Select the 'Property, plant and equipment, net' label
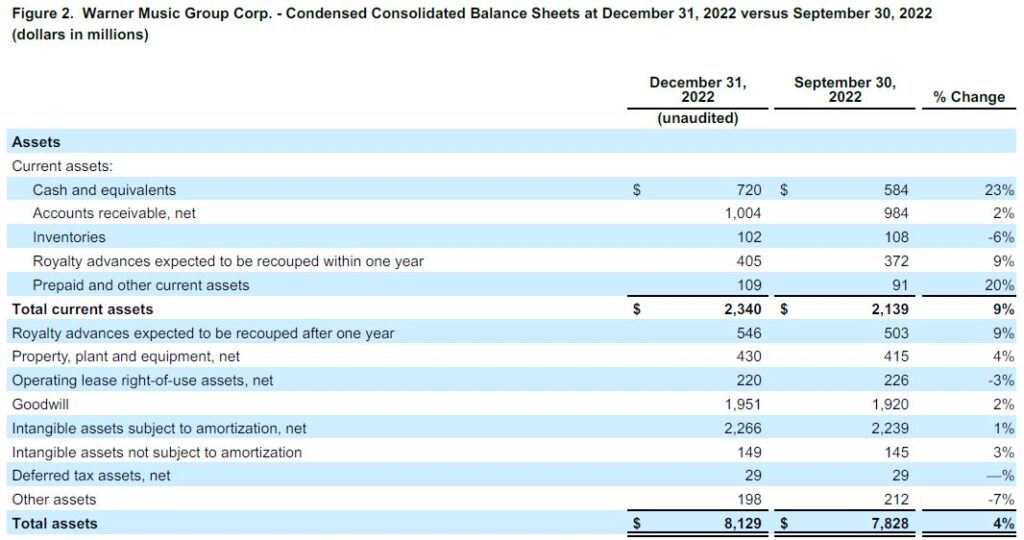The width and height of the screenshot is (1024, 540). tap(125, 357)
